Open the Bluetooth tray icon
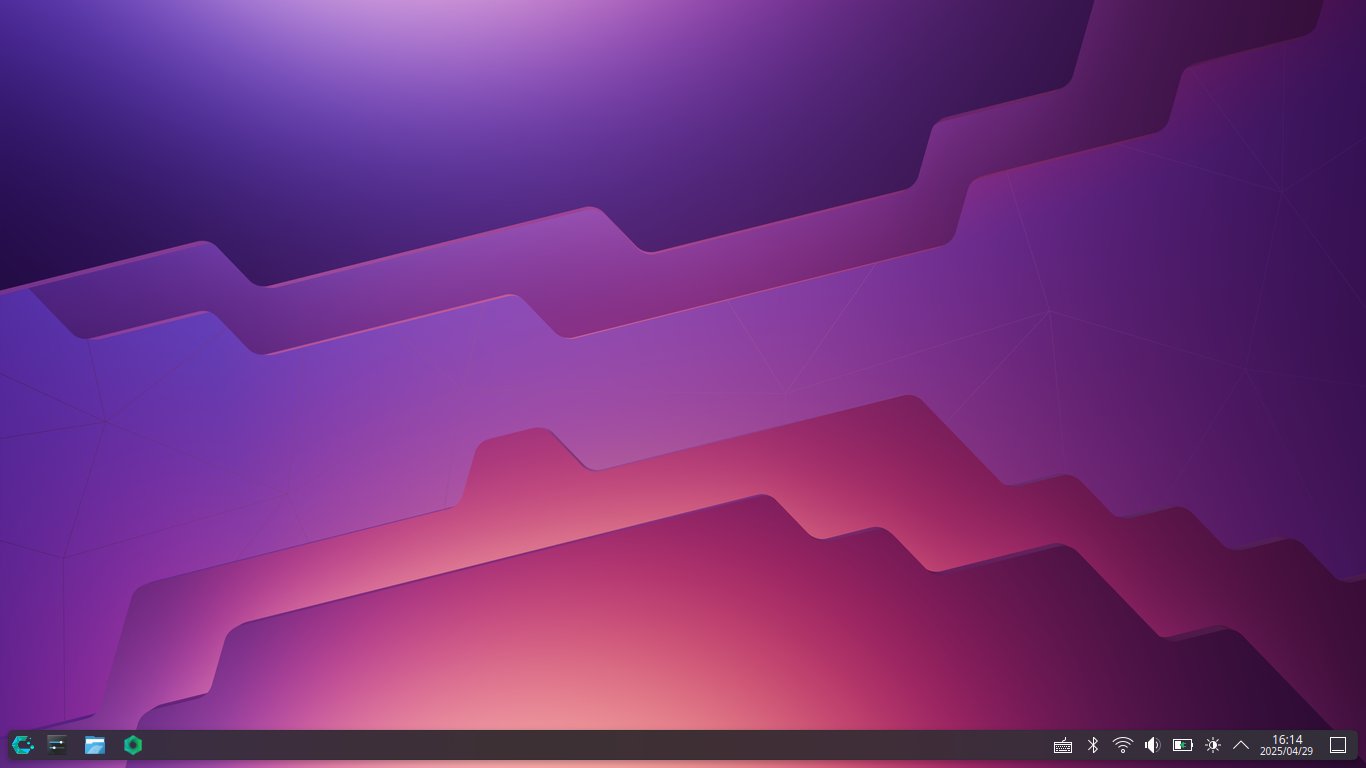Image resolution: width=1366 pixels, height=768 pixels. point(1093,745)
